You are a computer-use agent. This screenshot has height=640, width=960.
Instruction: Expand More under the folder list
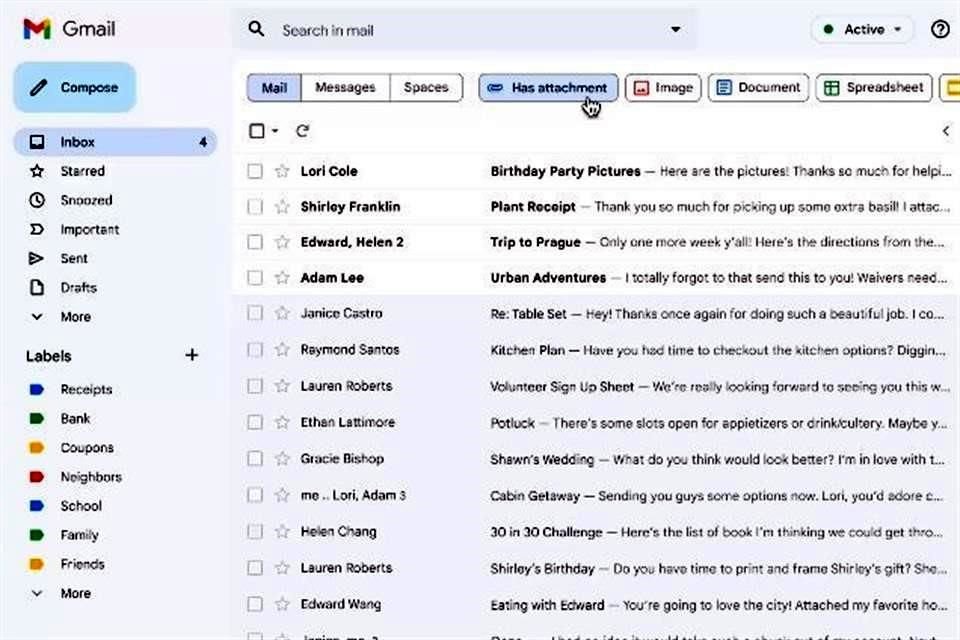[x=75, y=316]
